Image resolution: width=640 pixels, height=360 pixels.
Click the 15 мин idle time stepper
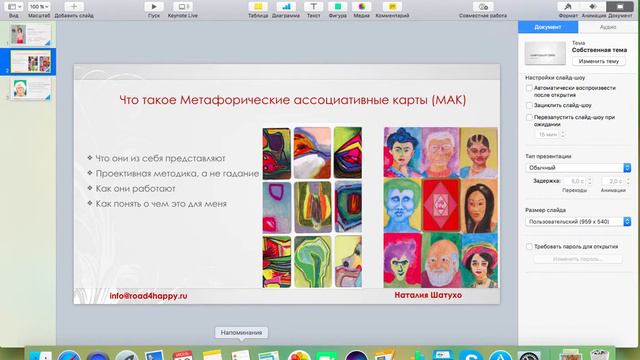(562, 134)
